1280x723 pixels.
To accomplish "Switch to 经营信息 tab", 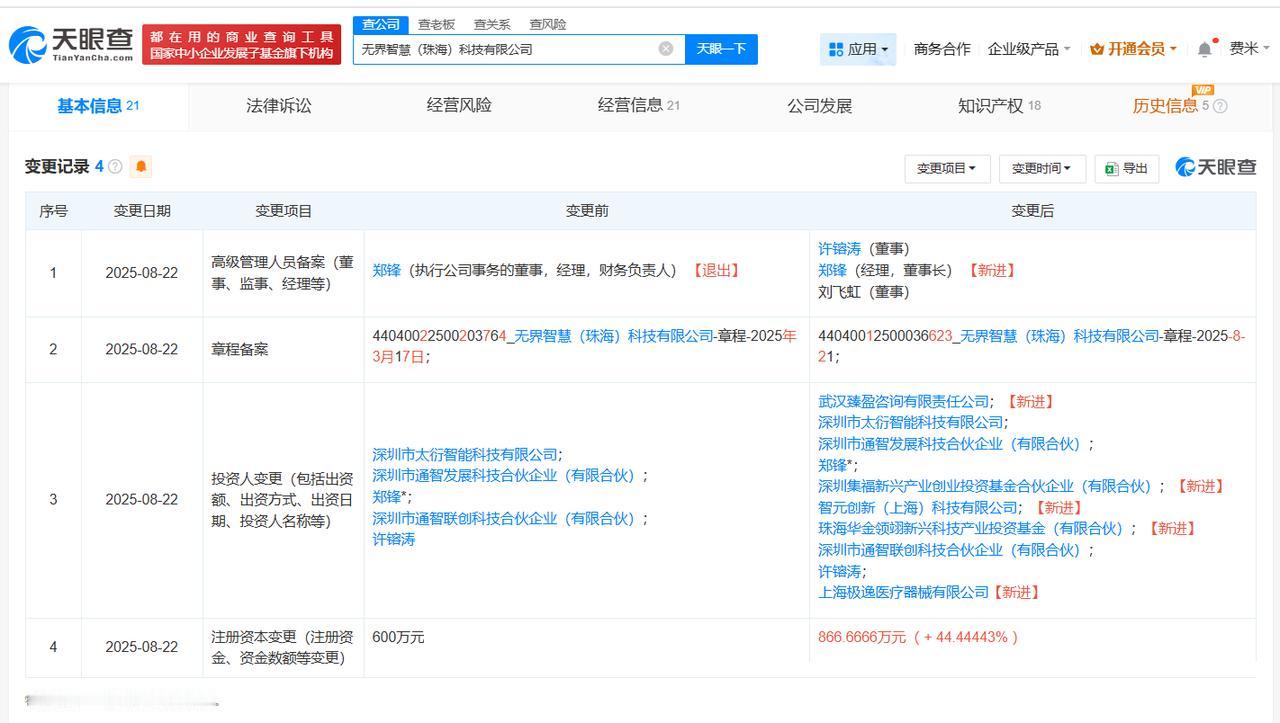I will point(639,106).
